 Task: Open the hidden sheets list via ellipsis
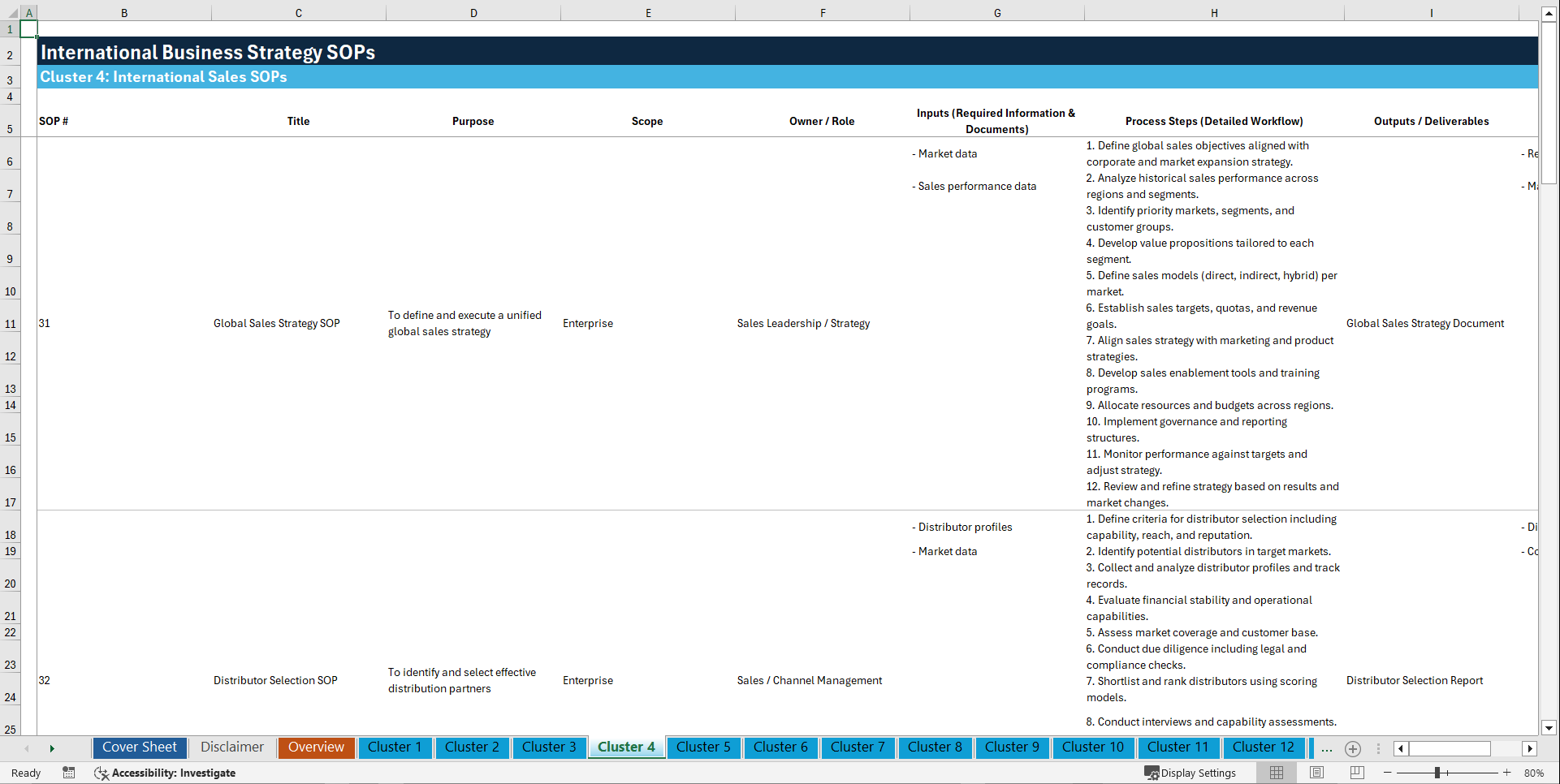point(1326,748)
